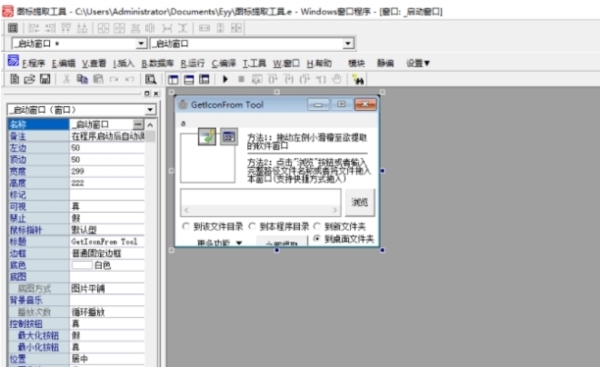This screenshot has width=600, height=367.
Task: Click the ellipsis button beside 名称 value
Action: [x=138, y=124]
